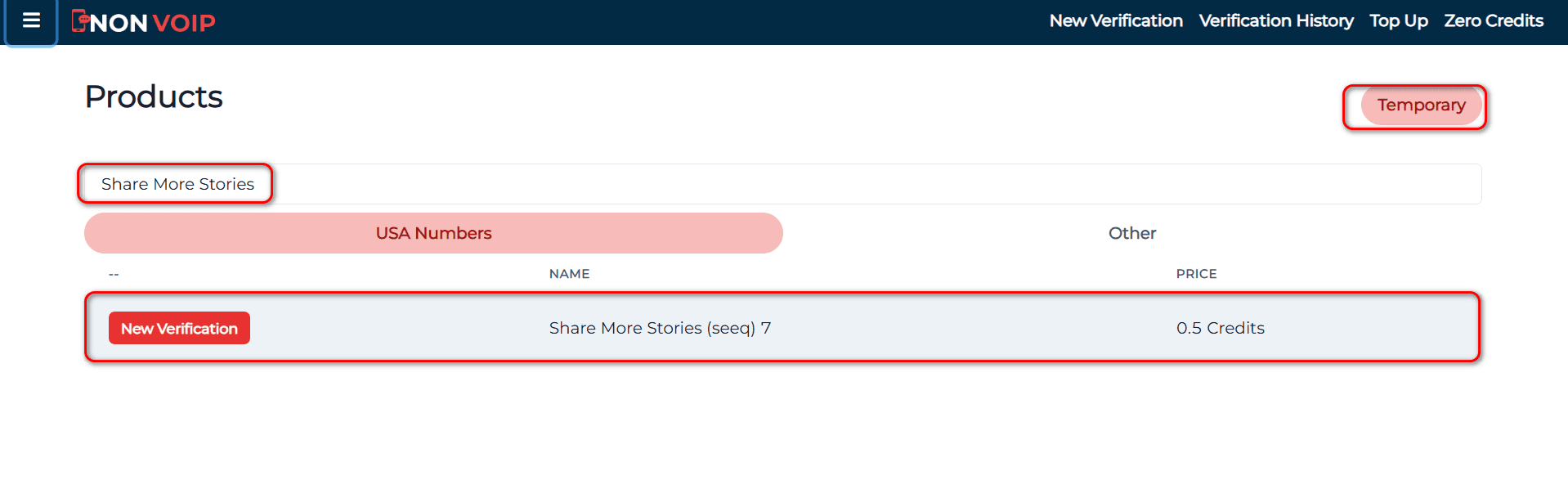Switch to the Other tab

pos(1132,233)
